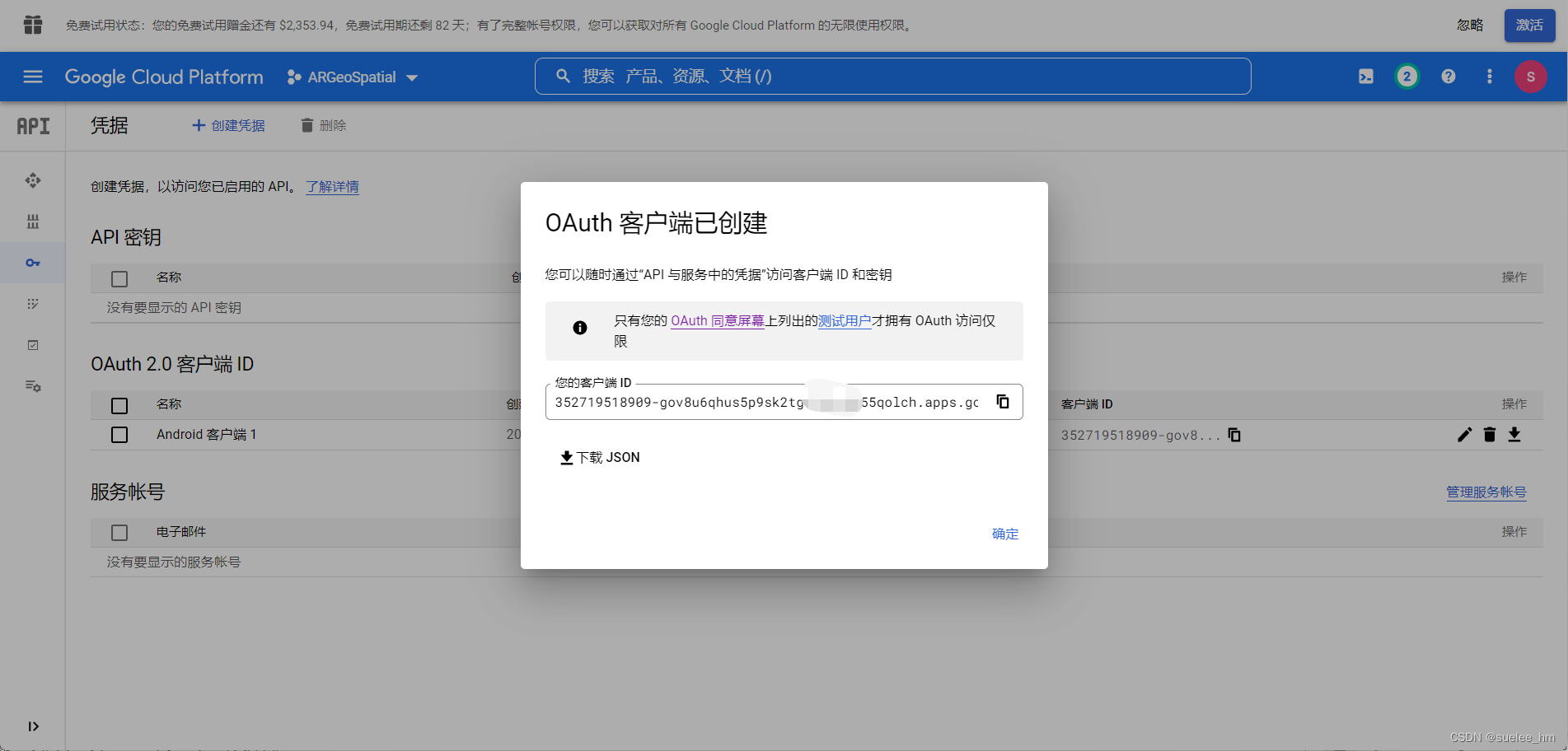Click the 352719518909-gov8... client ID text
Viewport: 1568px width, 751px height.
(1140, 435)
